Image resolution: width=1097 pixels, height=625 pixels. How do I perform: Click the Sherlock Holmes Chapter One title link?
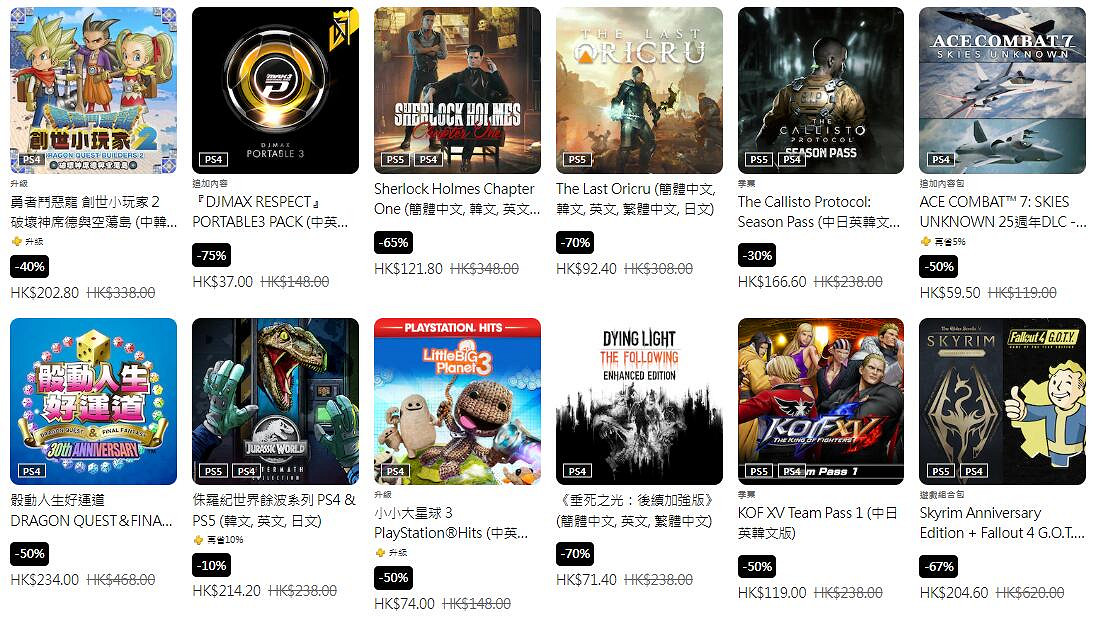click(x=457, y=199)
